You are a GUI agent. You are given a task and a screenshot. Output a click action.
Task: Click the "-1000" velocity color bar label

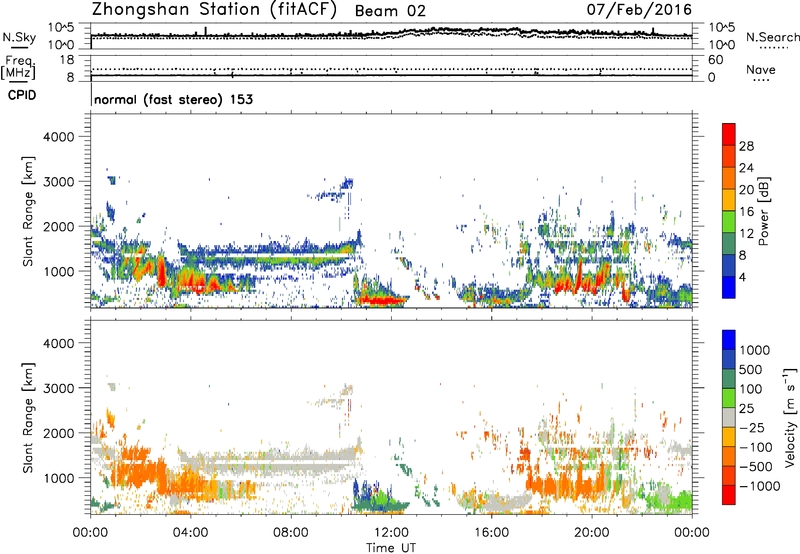point(760,486)
